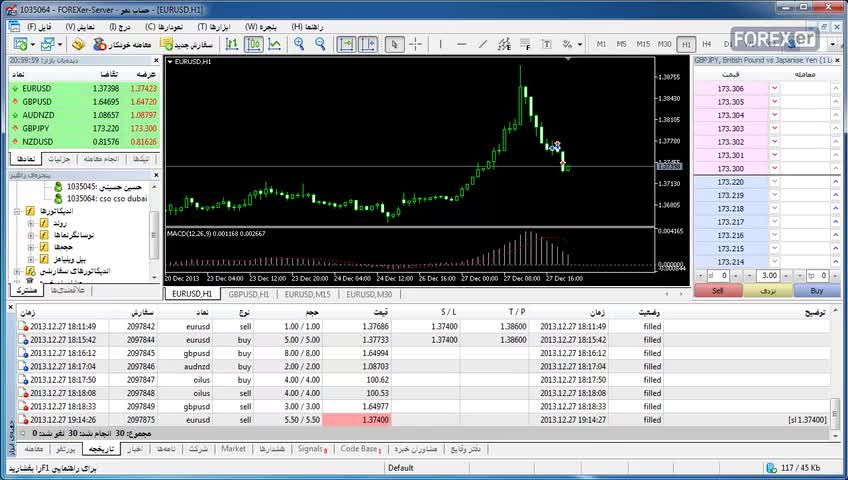Toggle chart auto scroll icon

tap(346, 44)
